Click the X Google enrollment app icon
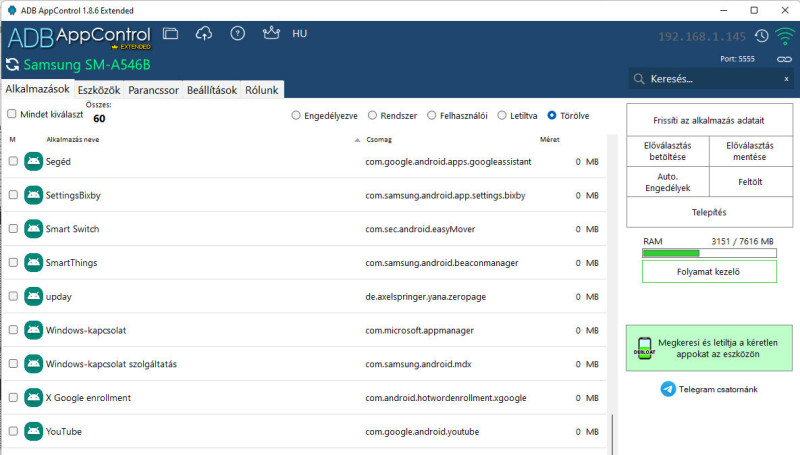 coord(34,397)
